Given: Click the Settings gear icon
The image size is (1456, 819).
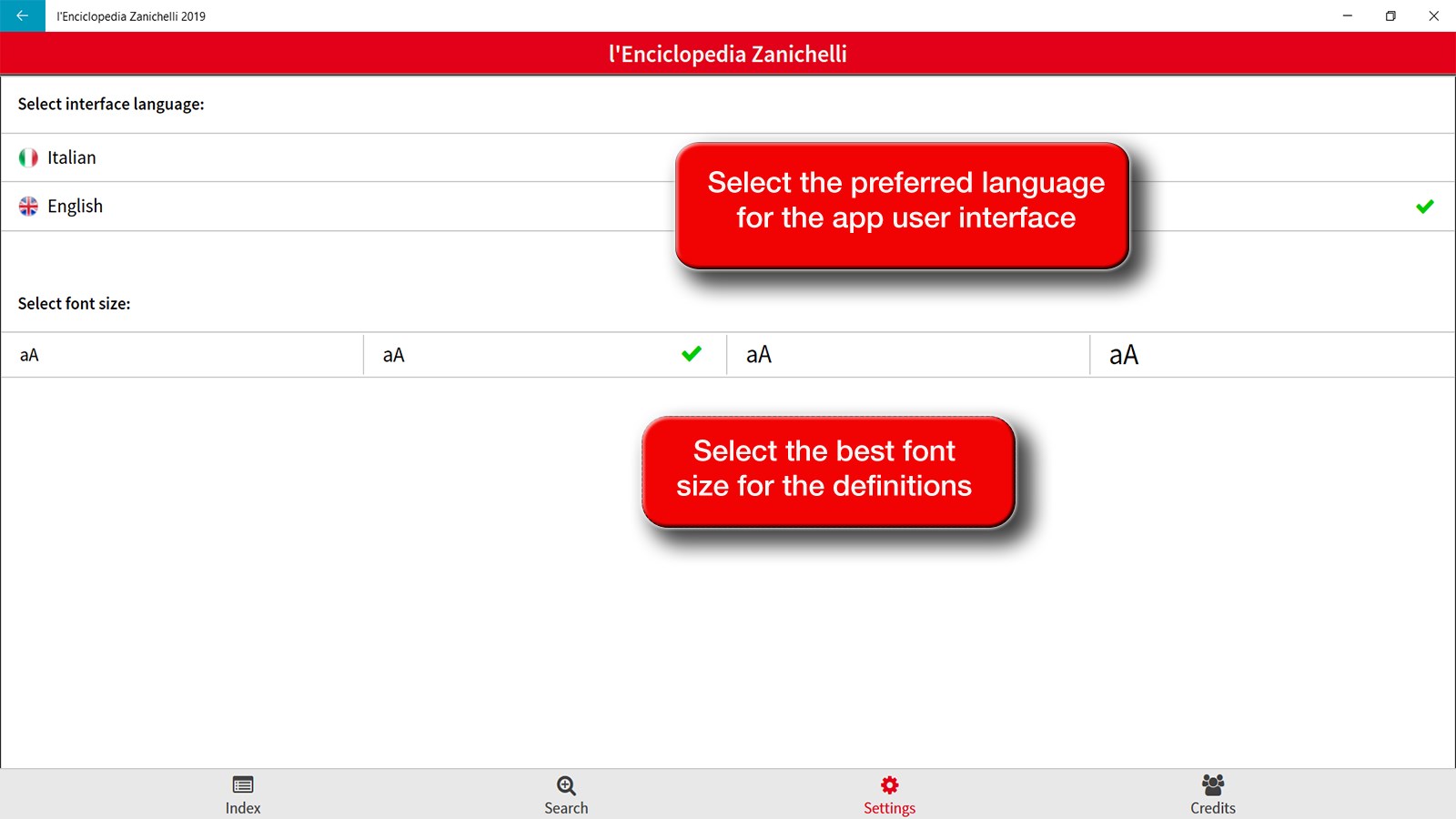Looking at the screenshot, I should 889,784.
